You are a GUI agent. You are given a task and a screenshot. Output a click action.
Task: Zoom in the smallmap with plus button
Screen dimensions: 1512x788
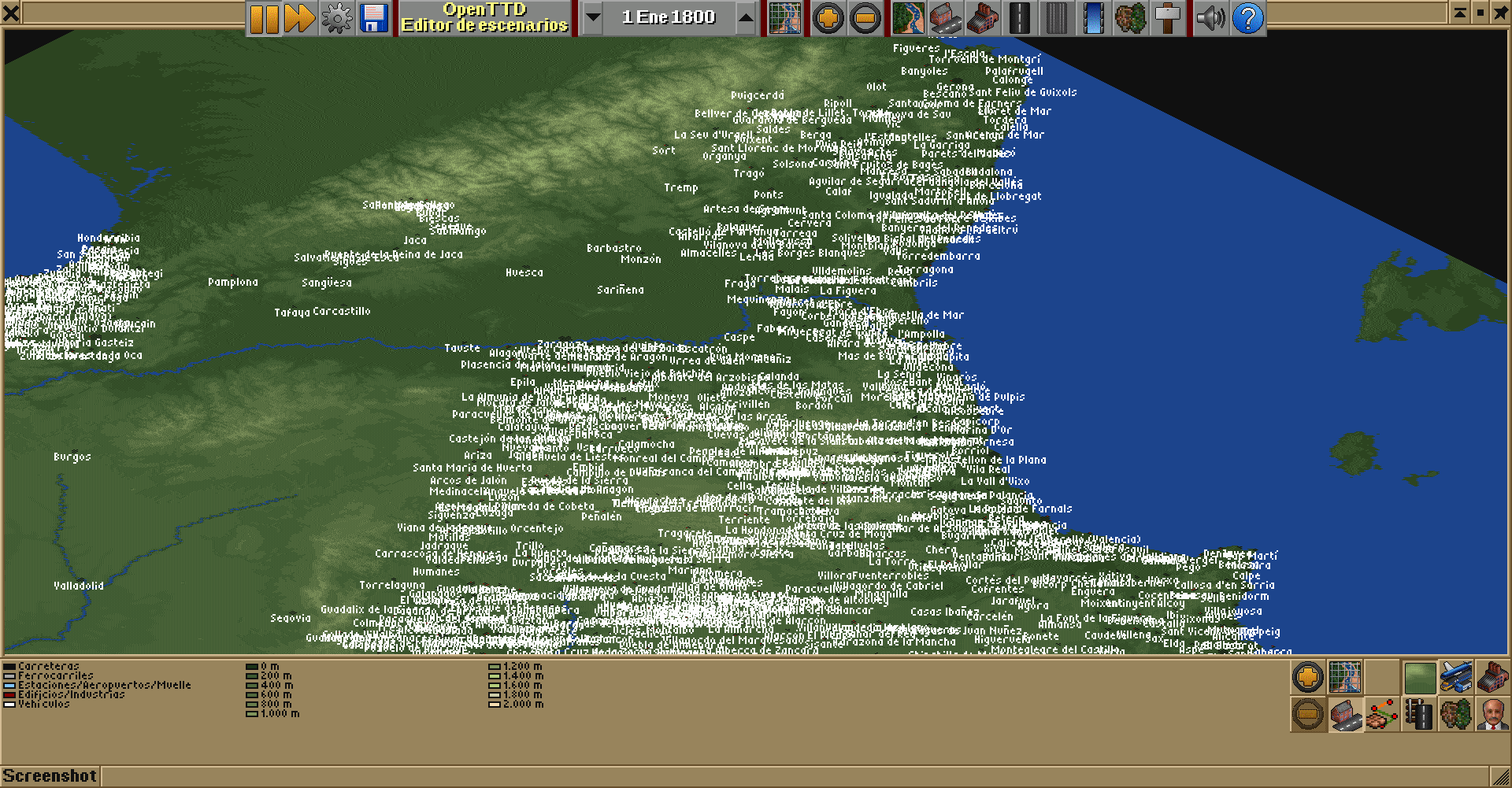click(x=1308, y=677)
